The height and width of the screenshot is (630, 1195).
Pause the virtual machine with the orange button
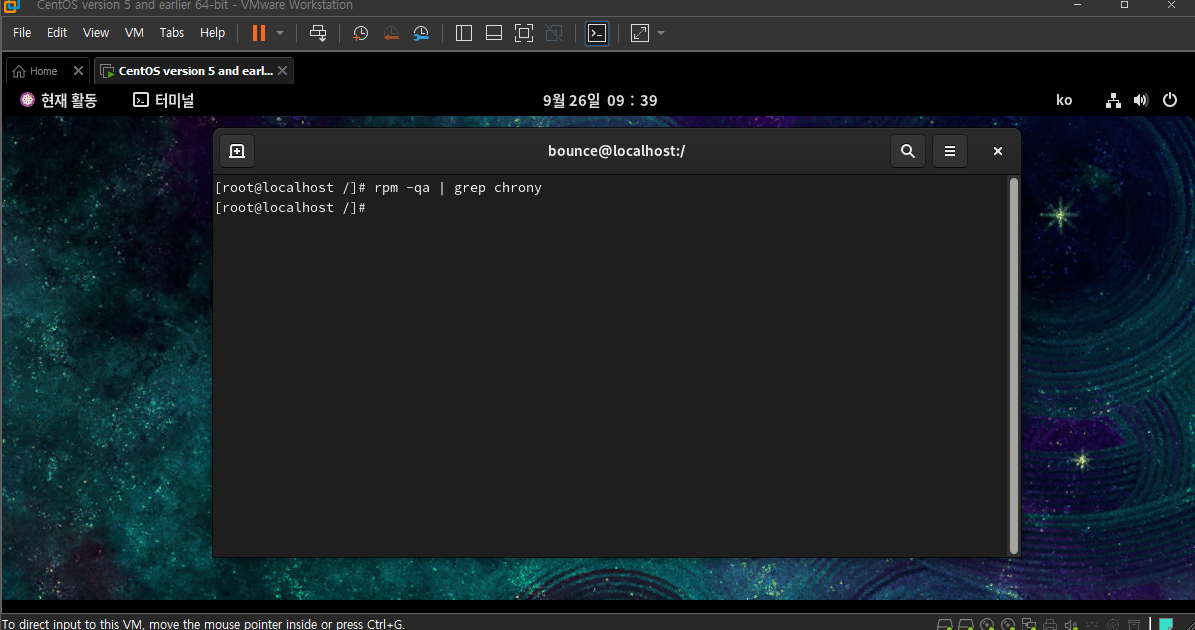point(259,33)
